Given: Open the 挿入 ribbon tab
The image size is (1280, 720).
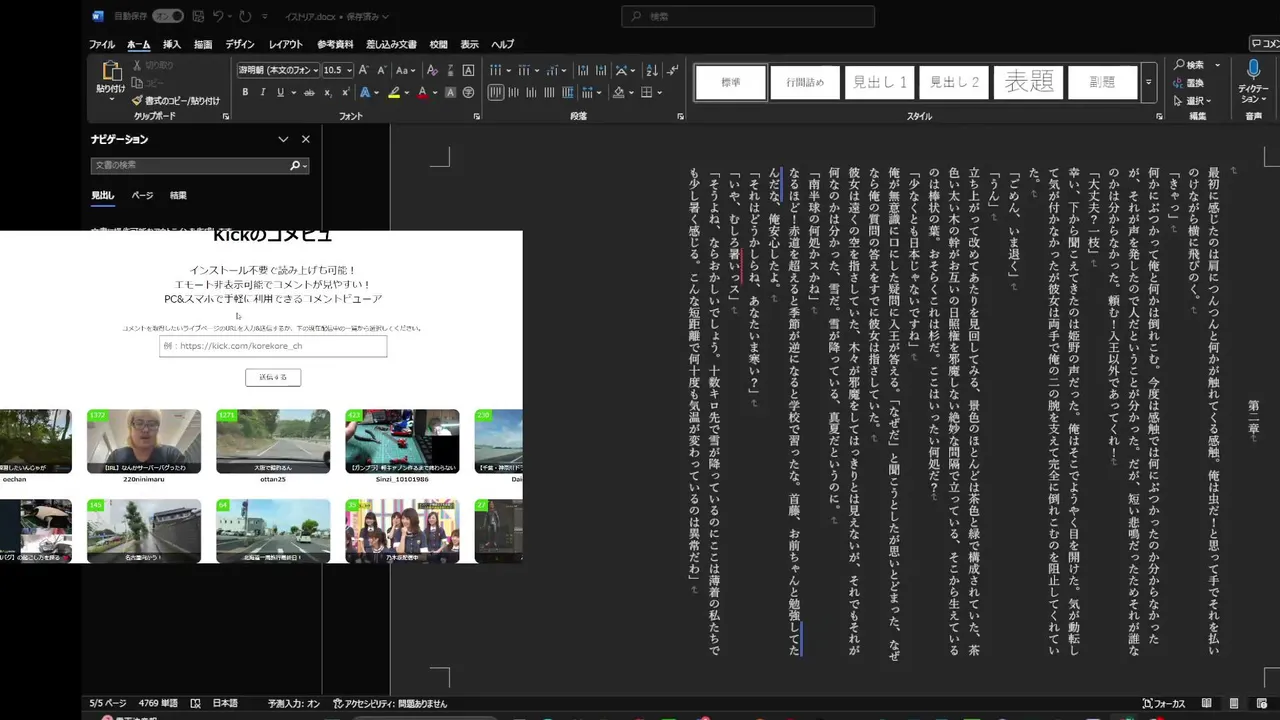Looking at the screenshot, I should click(x=172, y=44).
